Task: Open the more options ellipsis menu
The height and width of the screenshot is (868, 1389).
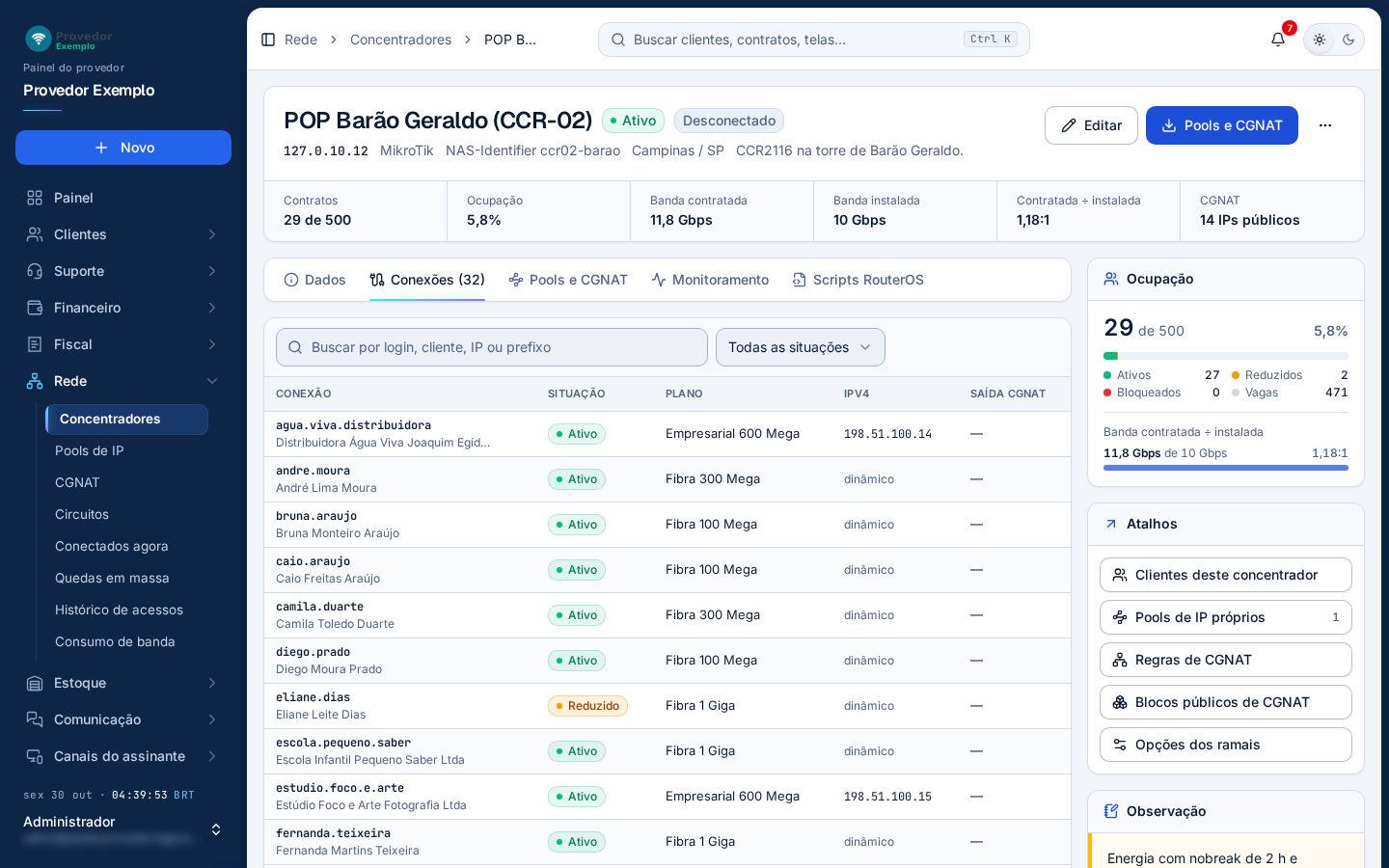Action: pos(1325,125)
